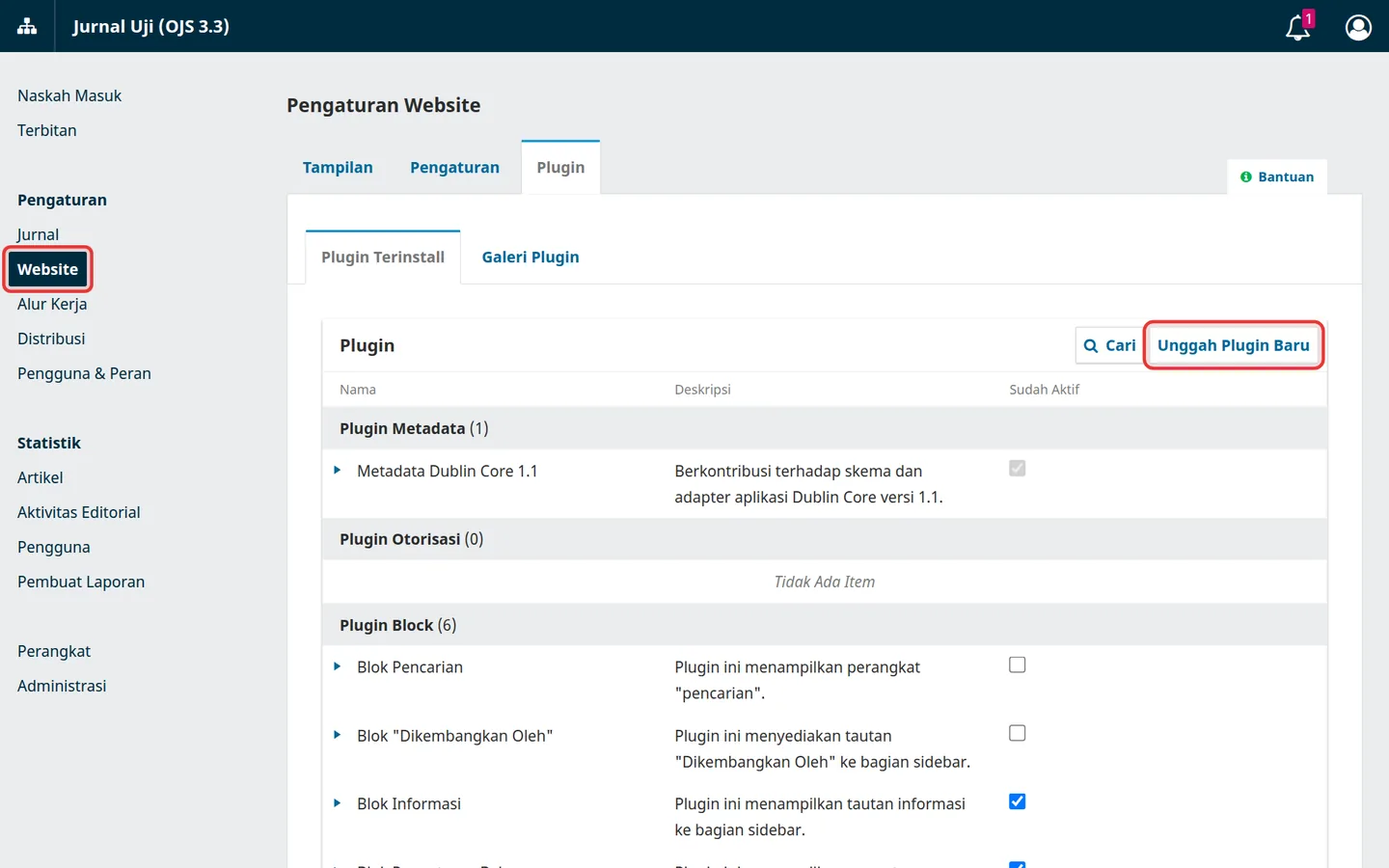Viewport: 1389px width, 868px height.
Task: Click the Bantuan help button
Action: pyautogui.click(x=1277, y=176)
